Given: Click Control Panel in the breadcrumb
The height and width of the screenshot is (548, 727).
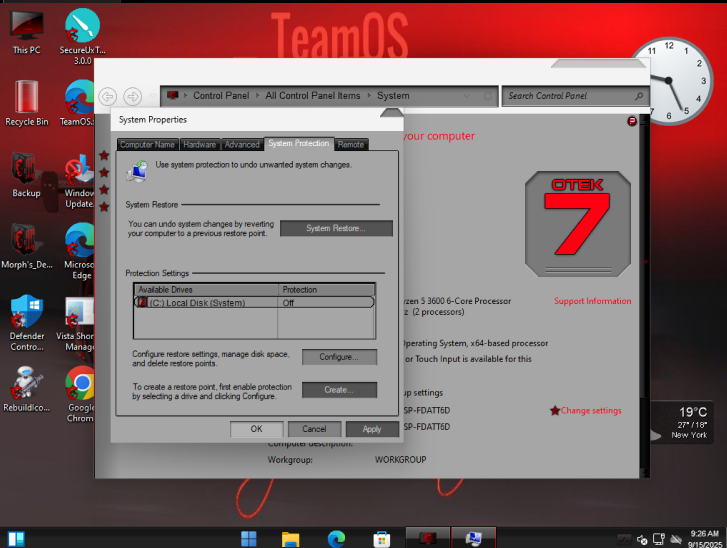Looking at the screenshot, I should 221,96.
